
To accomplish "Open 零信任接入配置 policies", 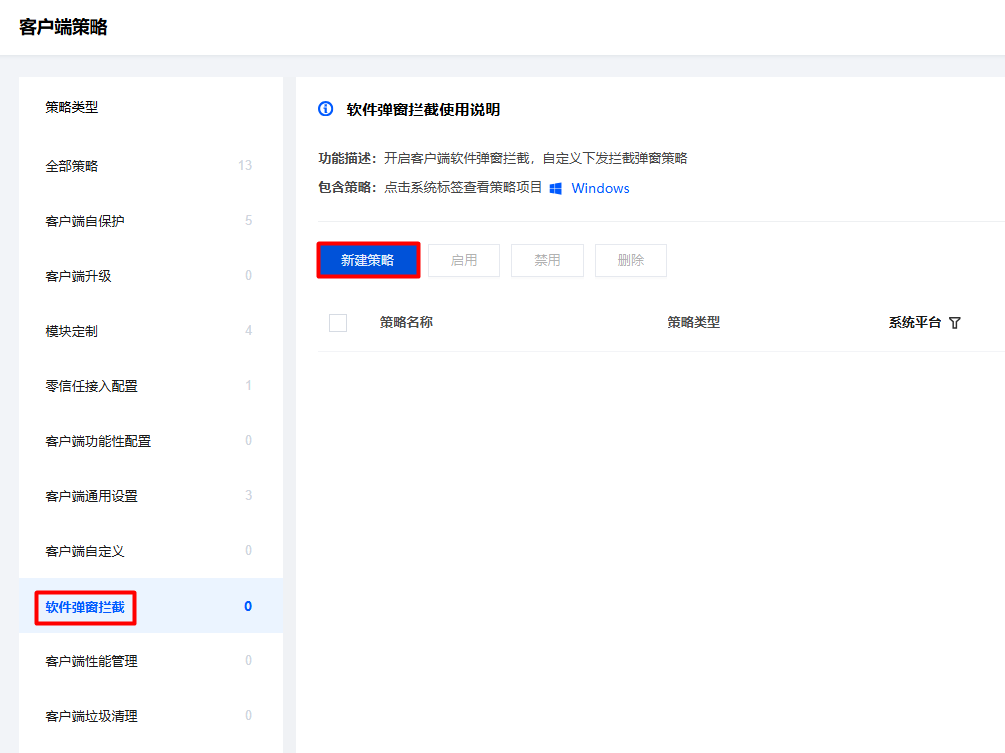I will (x=151, y=386).
